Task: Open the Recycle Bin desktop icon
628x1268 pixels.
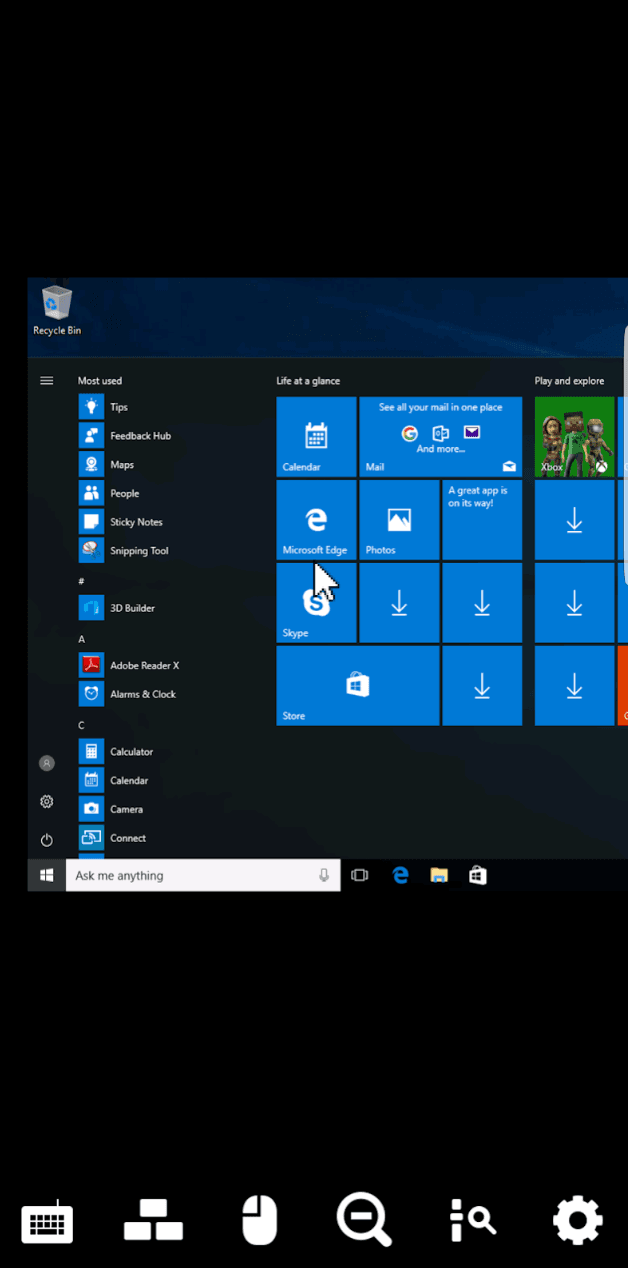Action: coord(57,310)
